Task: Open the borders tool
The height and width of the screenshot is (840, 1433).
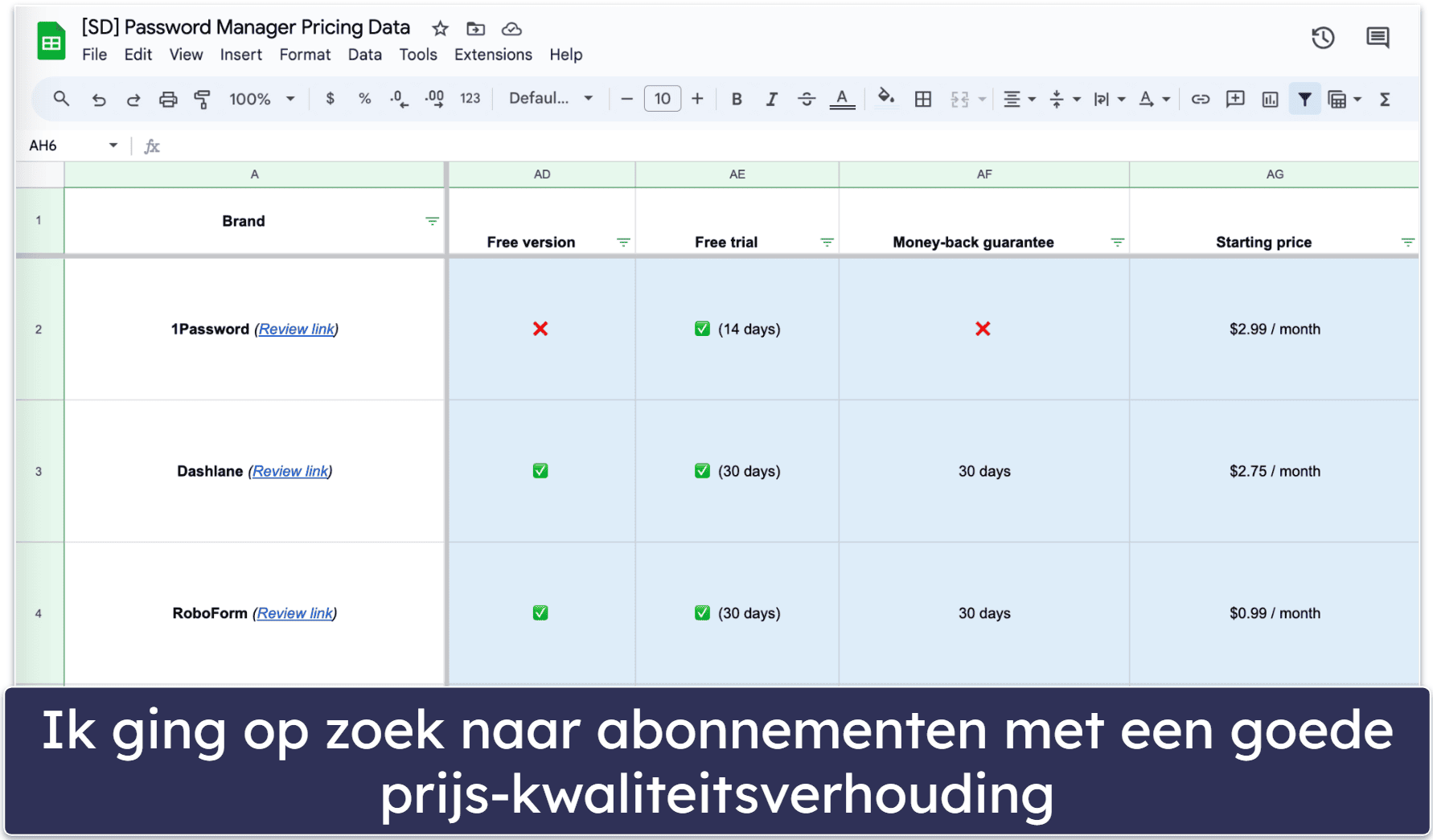Action: 923,100
